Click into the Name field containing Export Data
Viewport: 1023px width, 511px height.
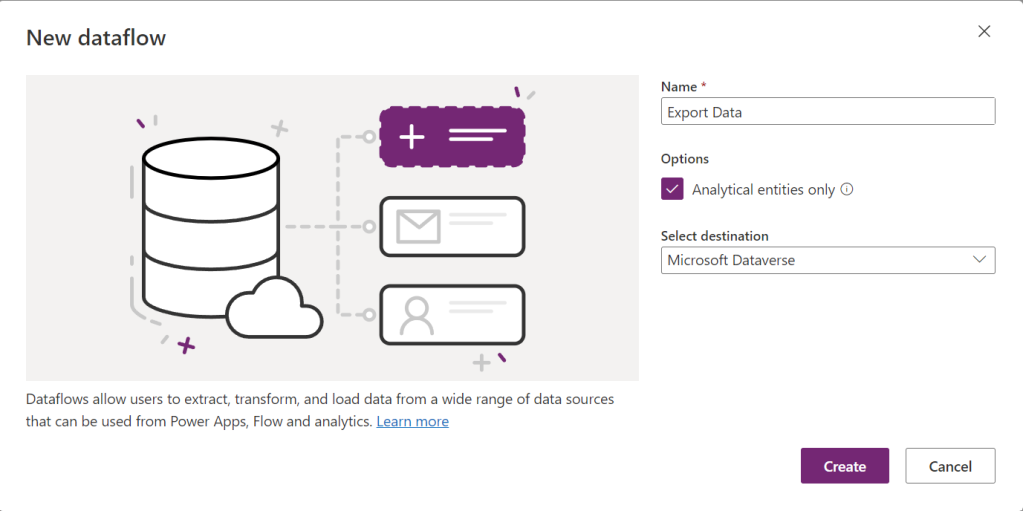point(828,111)
